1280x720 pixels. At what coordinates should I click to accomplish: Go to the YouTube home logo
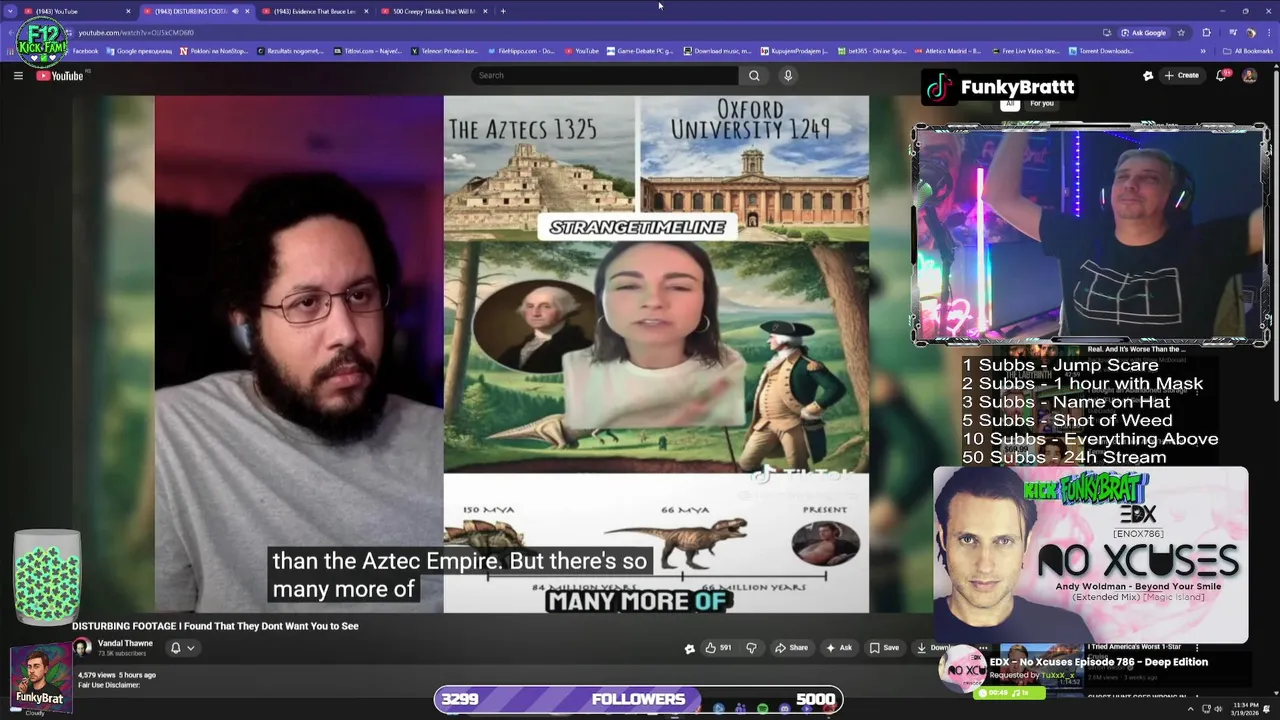click(x=61, y=76)
